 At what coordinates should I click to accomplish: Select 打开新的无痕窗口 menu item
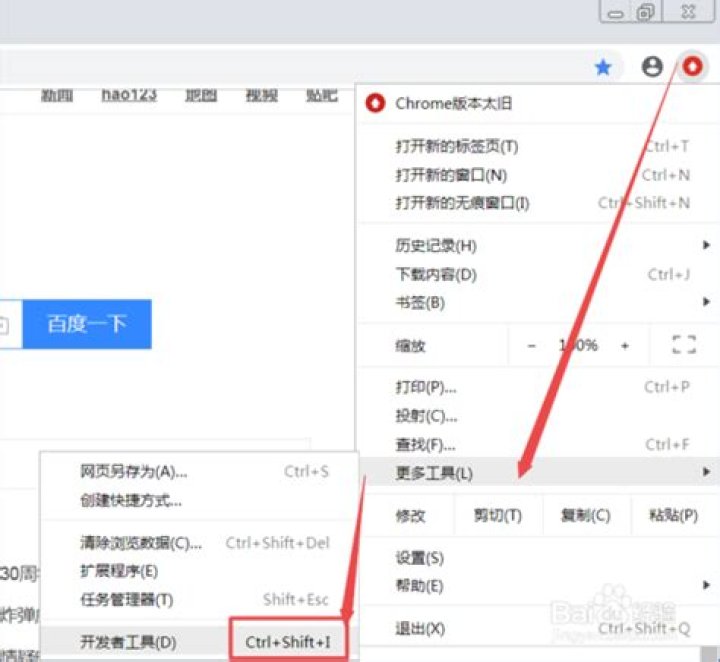point(462,203)
